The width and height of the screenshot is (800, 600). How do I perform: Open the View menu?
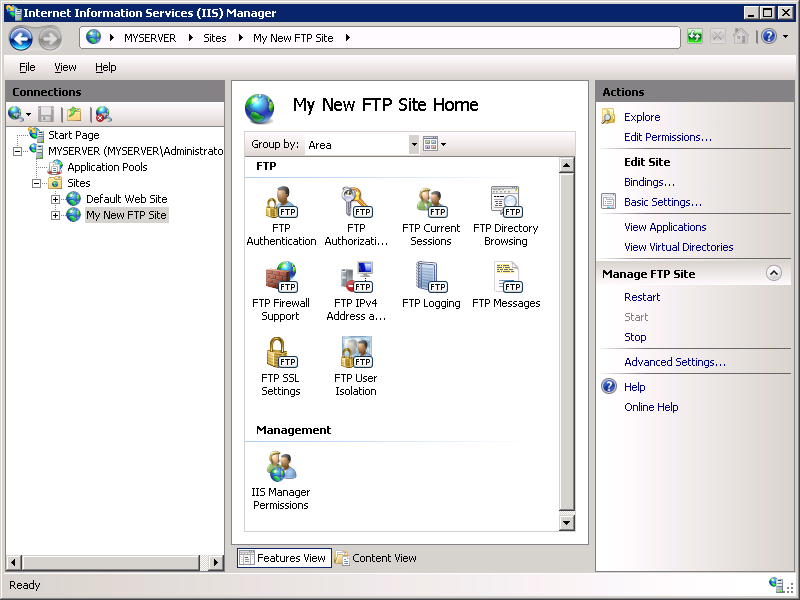click(x=65, y=67)
